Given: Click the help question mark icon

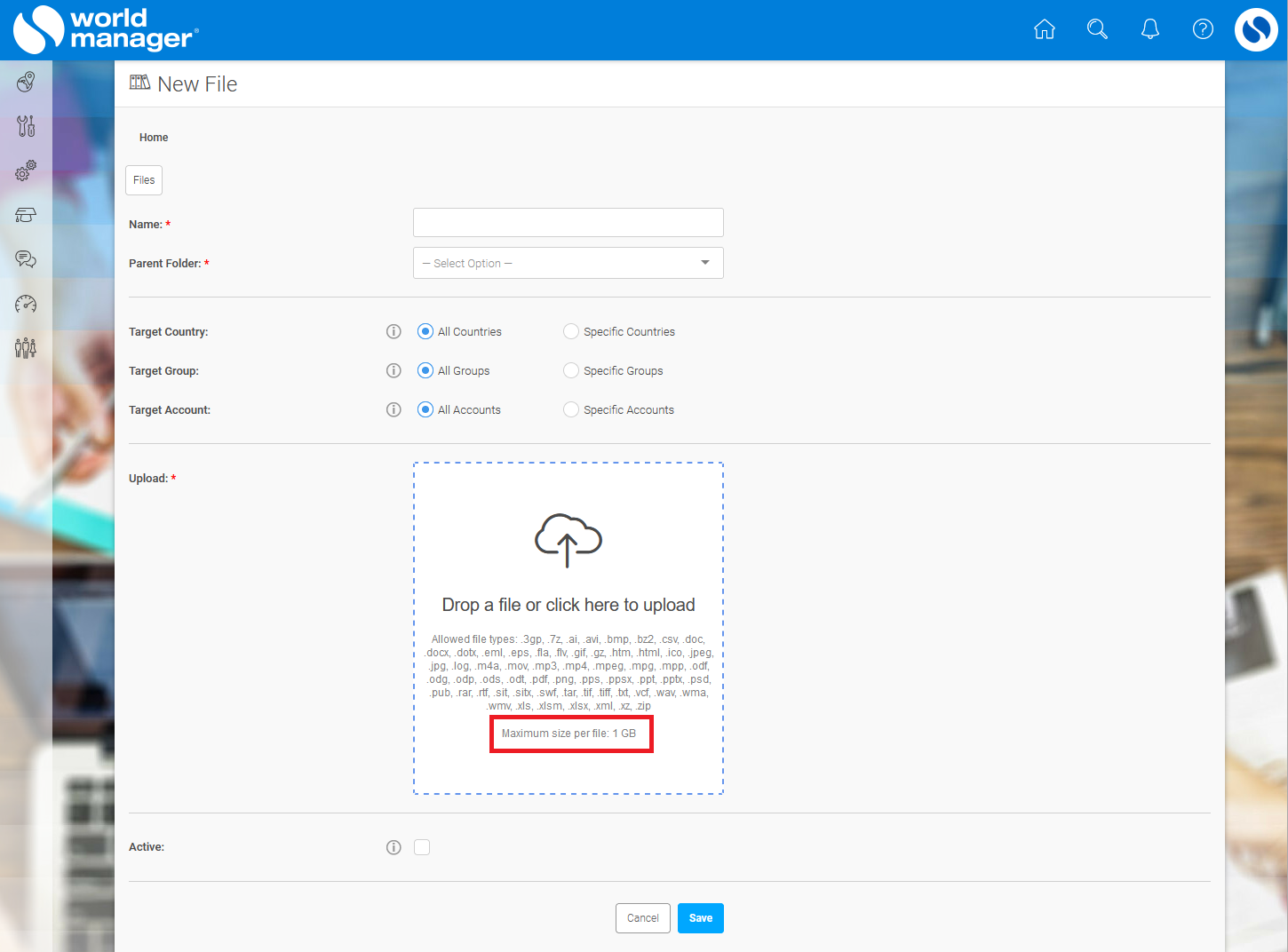Looking at the screenshot, I should (x=1203, y=29).
